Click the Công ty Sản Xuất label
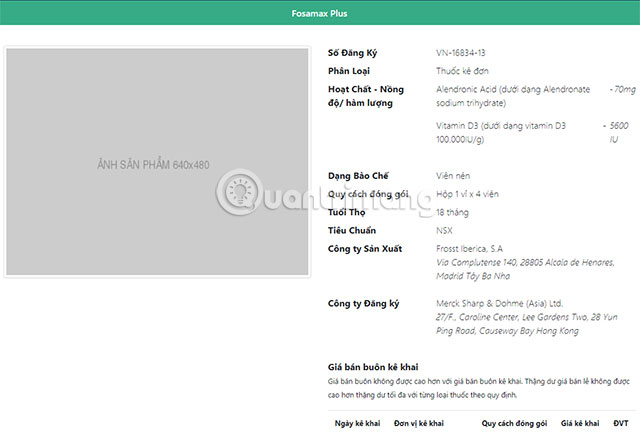This screenshot has width=640, height=434. 365,249
